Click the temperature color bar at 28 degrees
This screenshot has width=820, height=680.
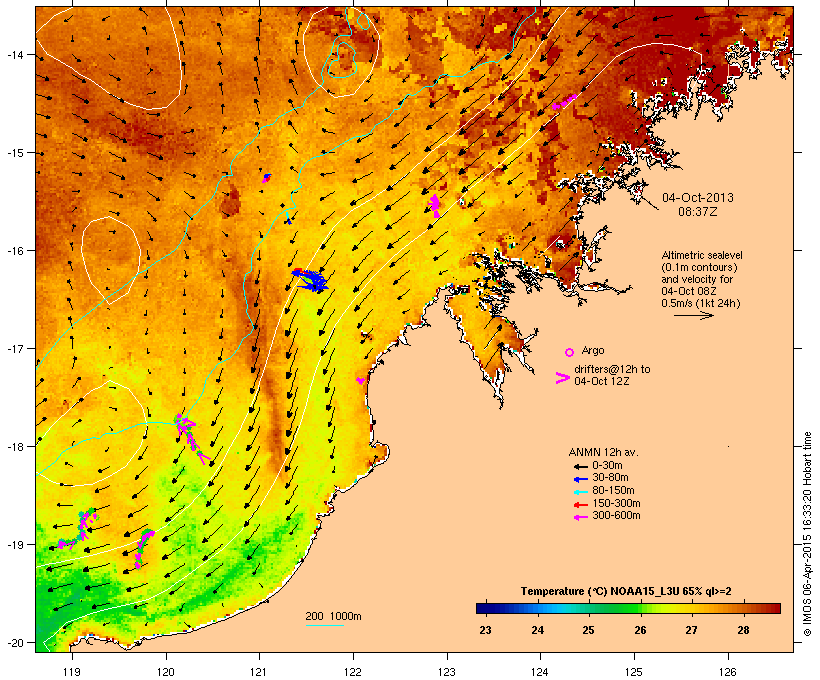click(743, 608)
